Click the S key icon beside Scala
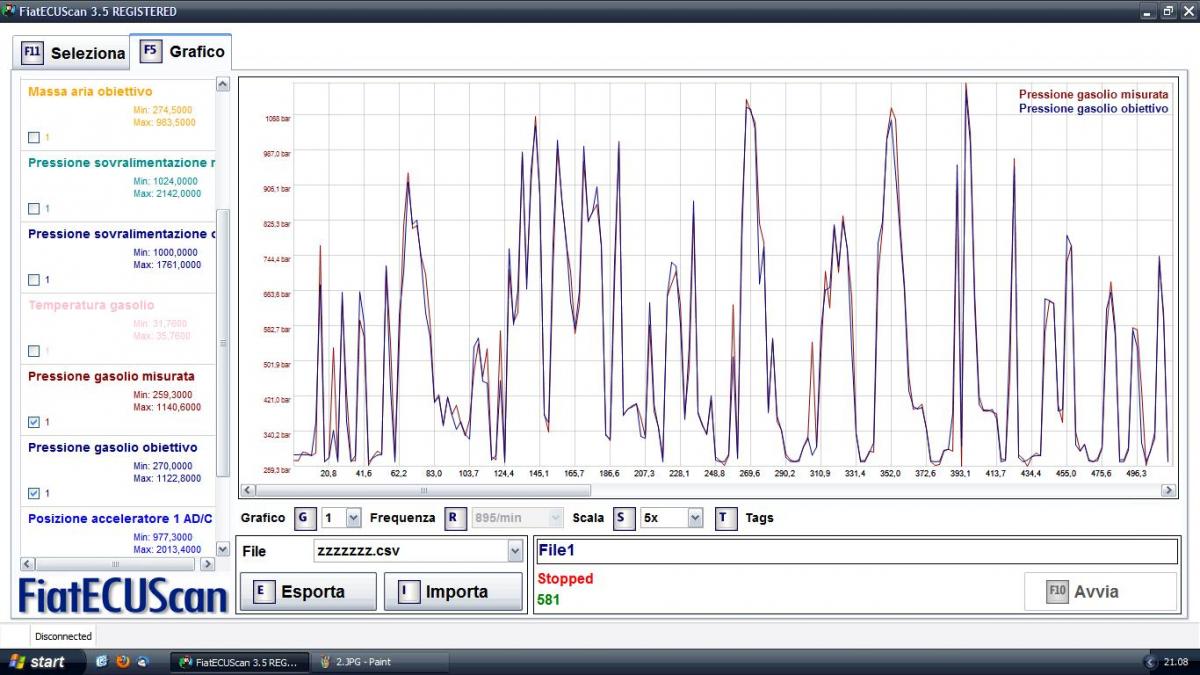This screenshot has height=675, width=1200. [623, 518]
